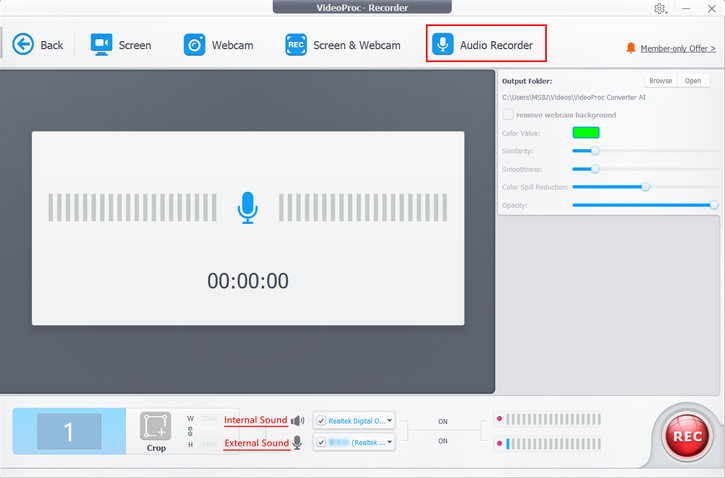Adjust the Opacity slider
The image size is (725, 478).
(645, 205)
